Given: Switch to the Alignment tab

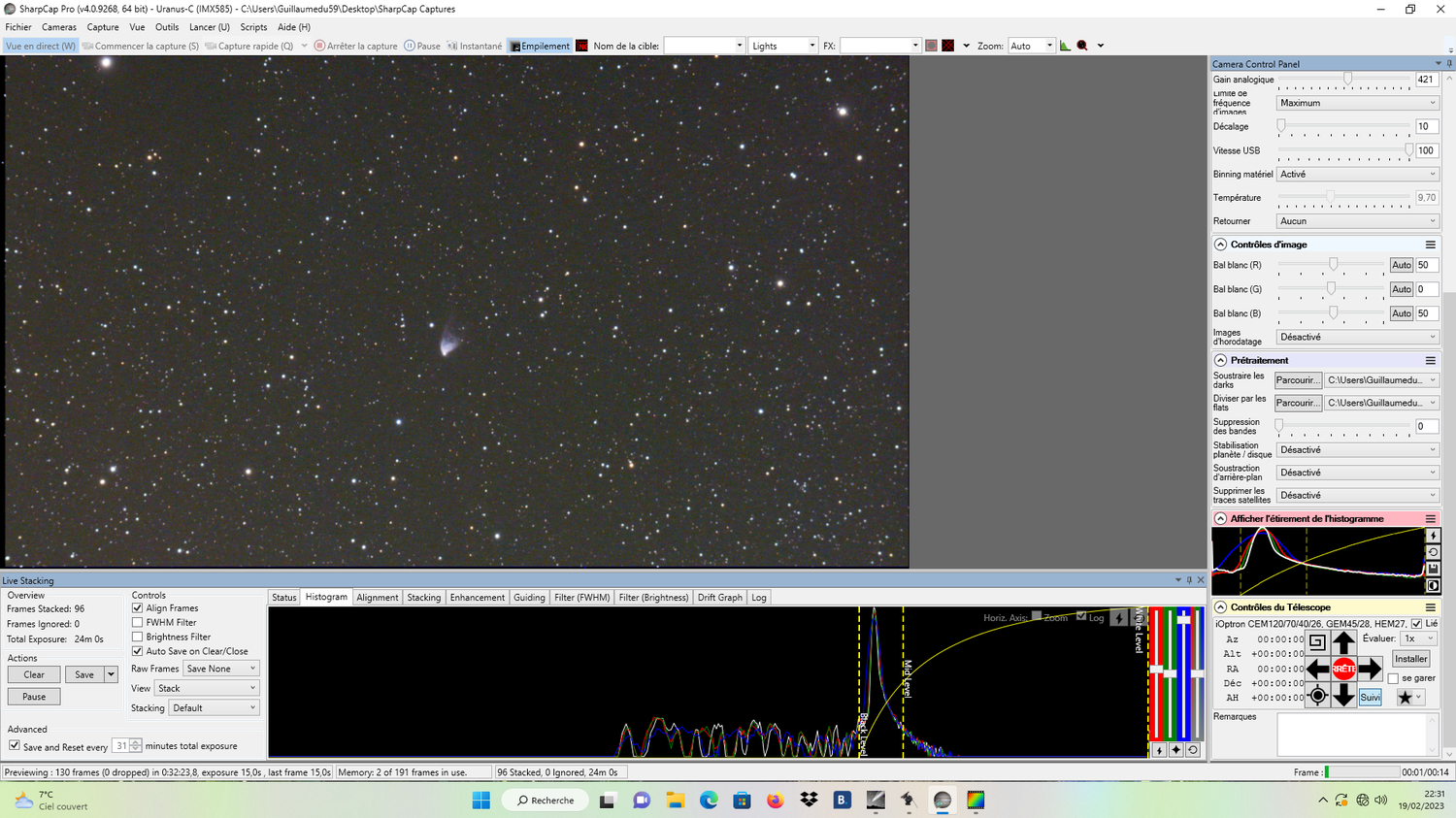Looking at the screenshot, I should point(378,598).
